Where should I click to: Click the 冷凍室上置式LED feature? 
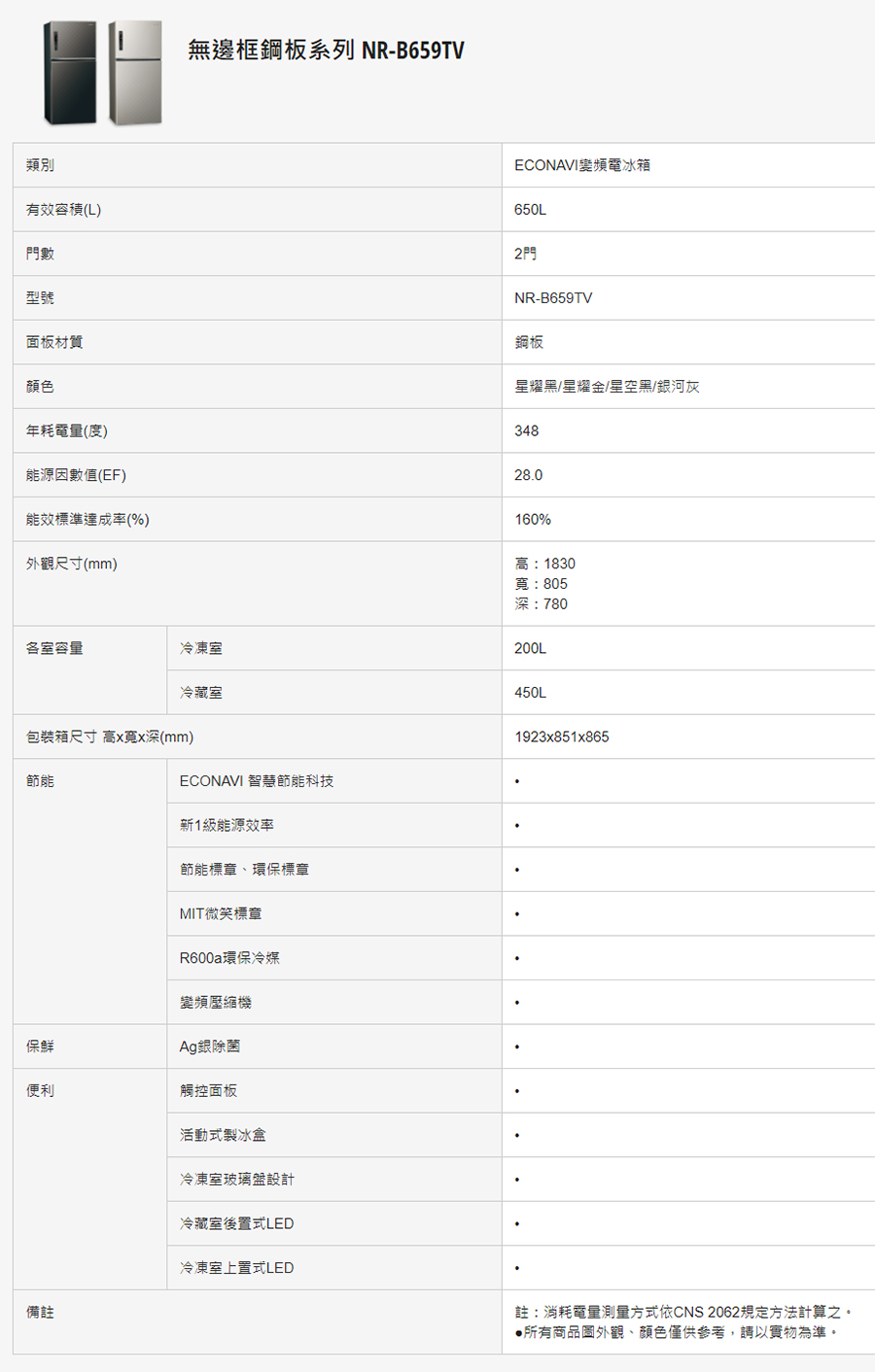(236, 1268)
